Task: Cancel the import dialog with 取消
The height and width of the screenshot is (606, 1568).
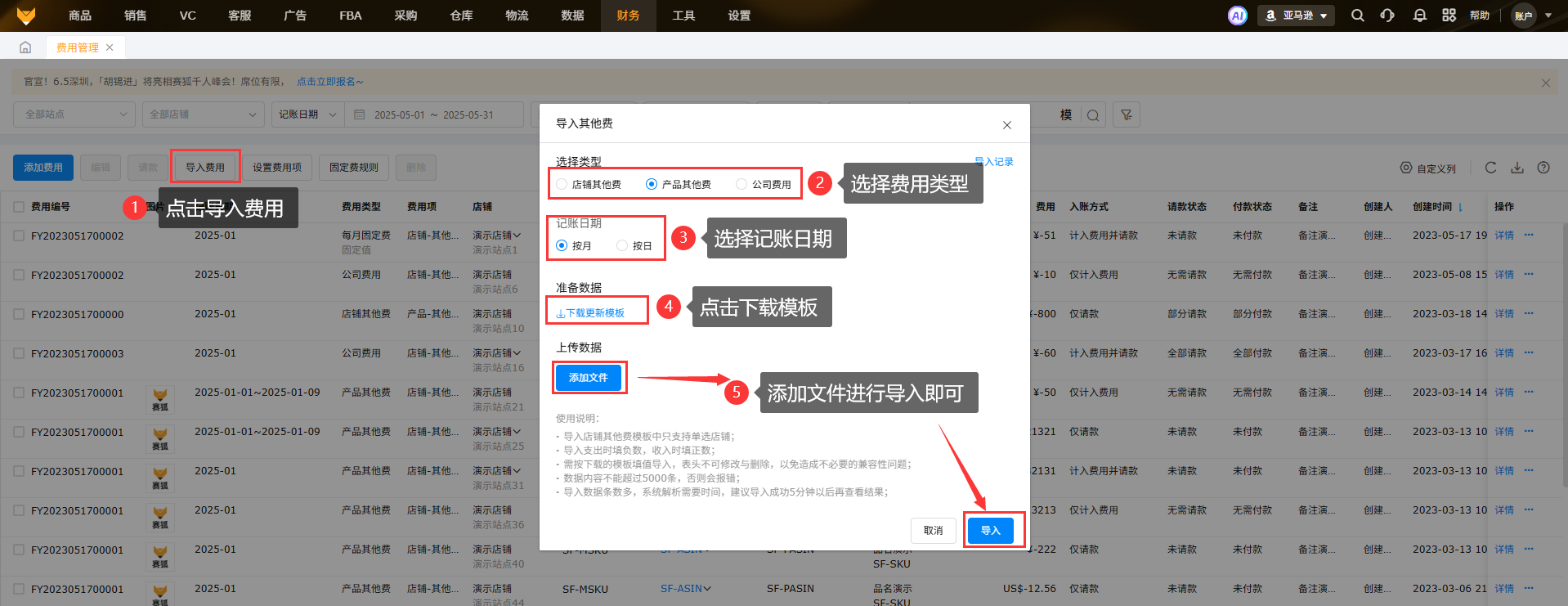Action: (934, 531)
